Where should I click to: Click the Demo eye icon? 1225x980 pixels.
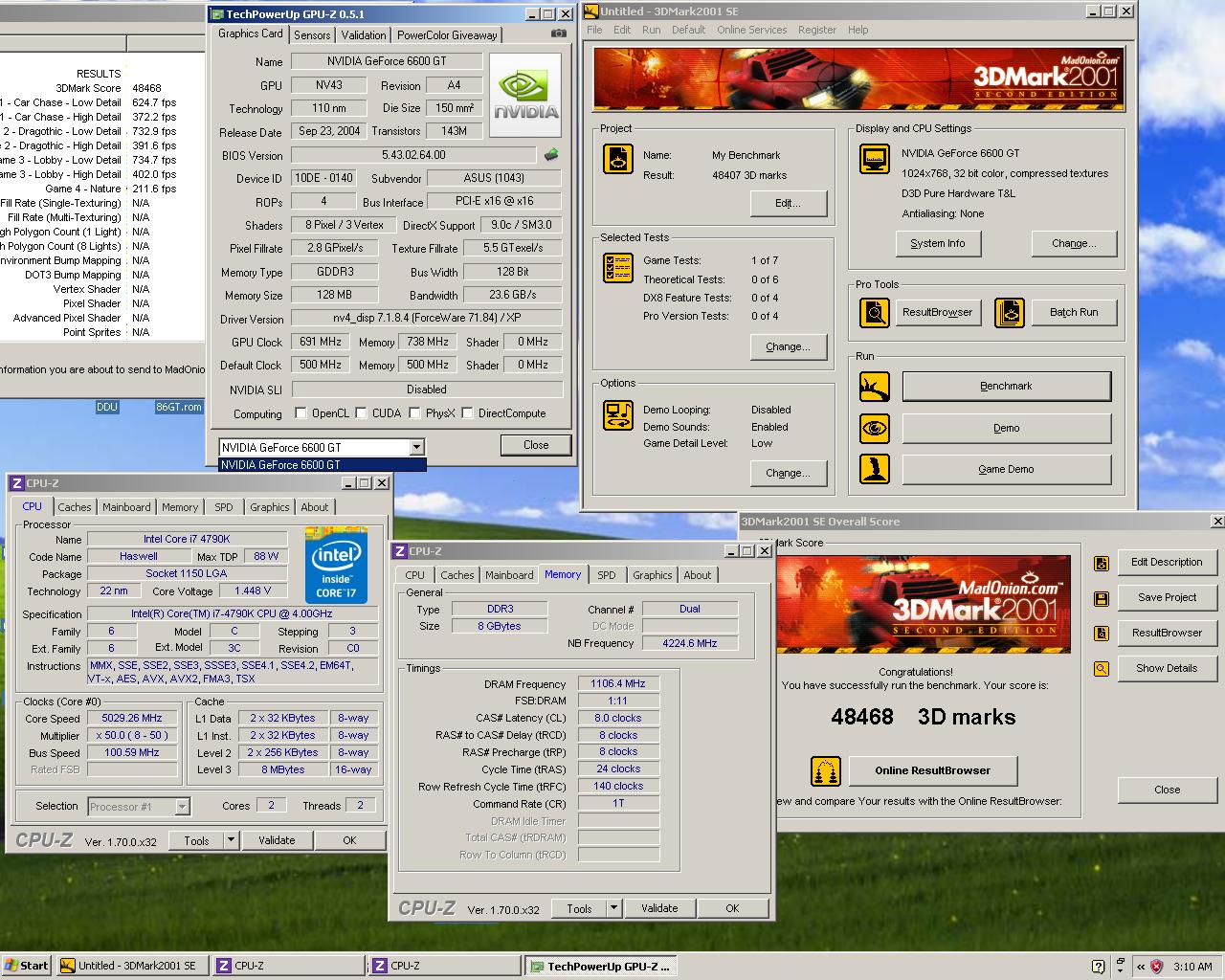pos(874,428)
